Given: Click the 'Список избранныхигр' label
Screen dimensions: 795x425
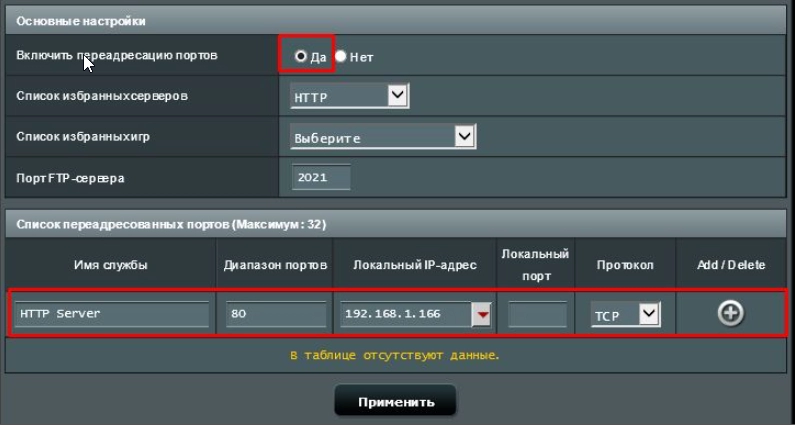Looking at the screenshot, I should [83, 137].
